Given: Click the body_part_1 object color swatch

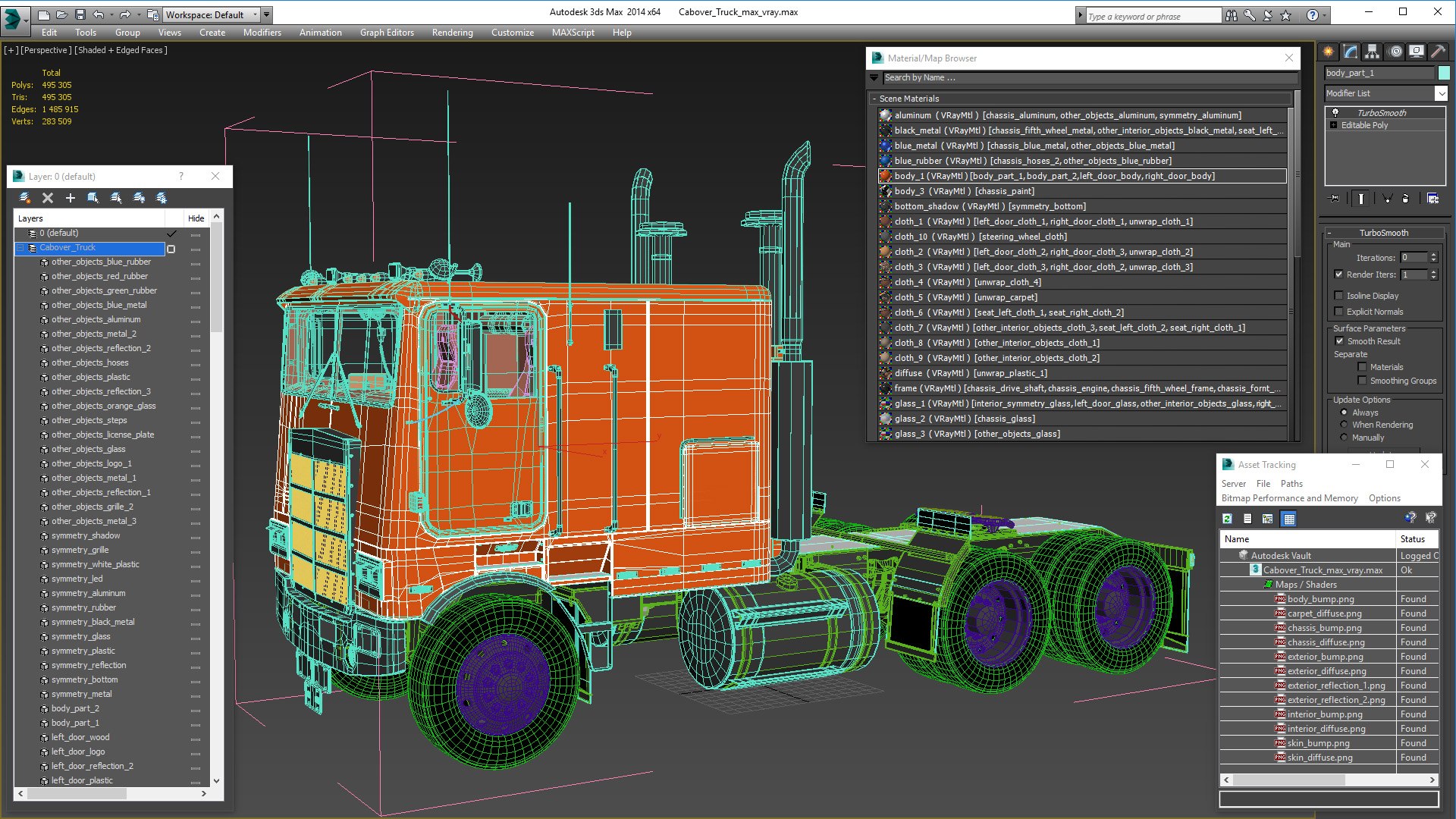Looking at the screenshot, I should (x=1444, y=73).
